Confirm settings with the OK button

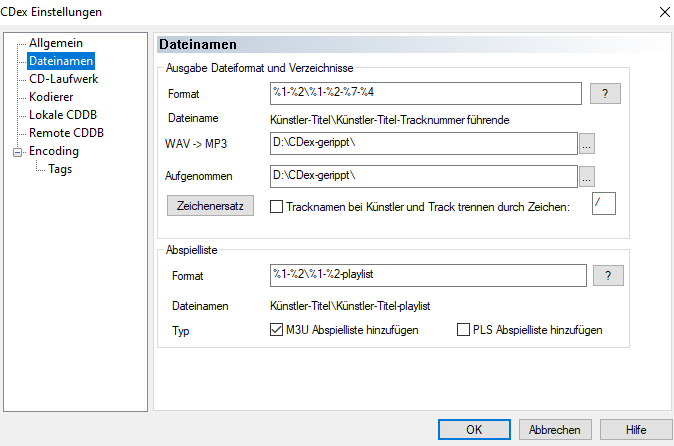tap(474, 429)
